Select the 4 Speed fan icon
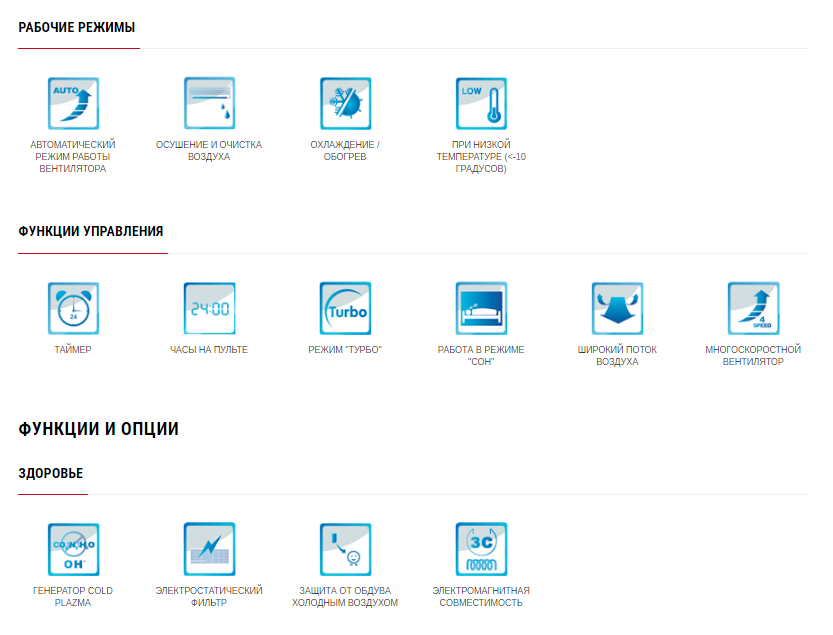Image resolution: width=833 pixels, height=635 pixels. point(753,308)
